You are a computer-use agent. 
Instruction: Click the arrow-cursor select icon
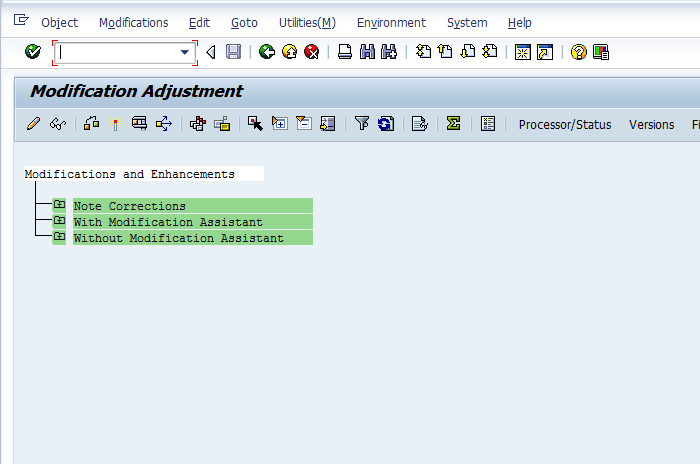click(255, 123)
